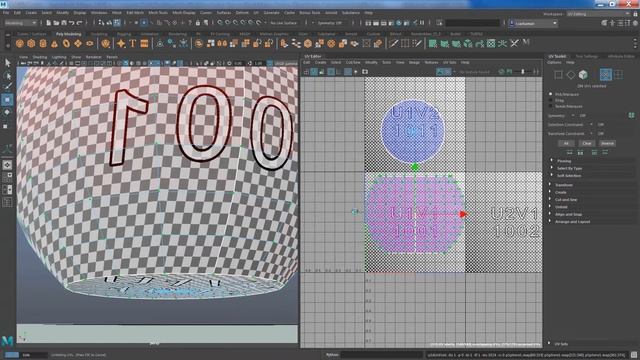Create a polygon torus from the shelf
The height and width of the screenshot is (360, 640).
(x=66, y=43)
